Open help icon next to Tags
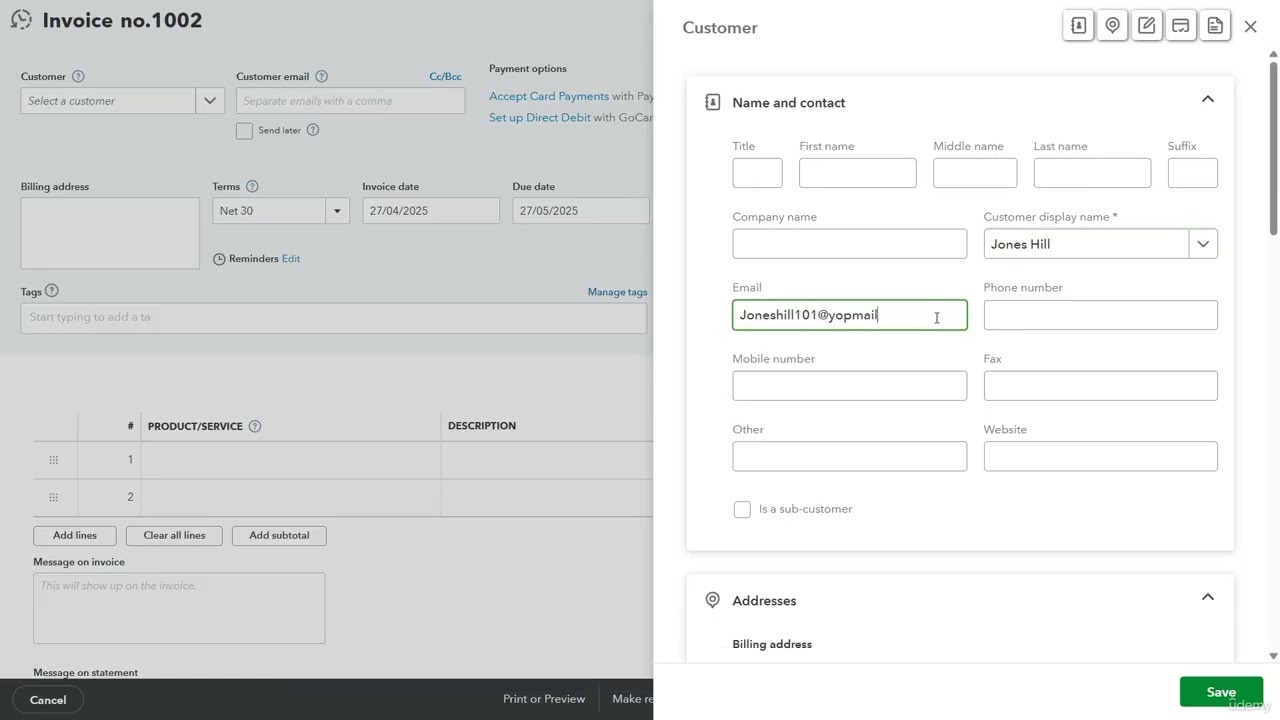The image size is (1280, 720). pos(52,291)
